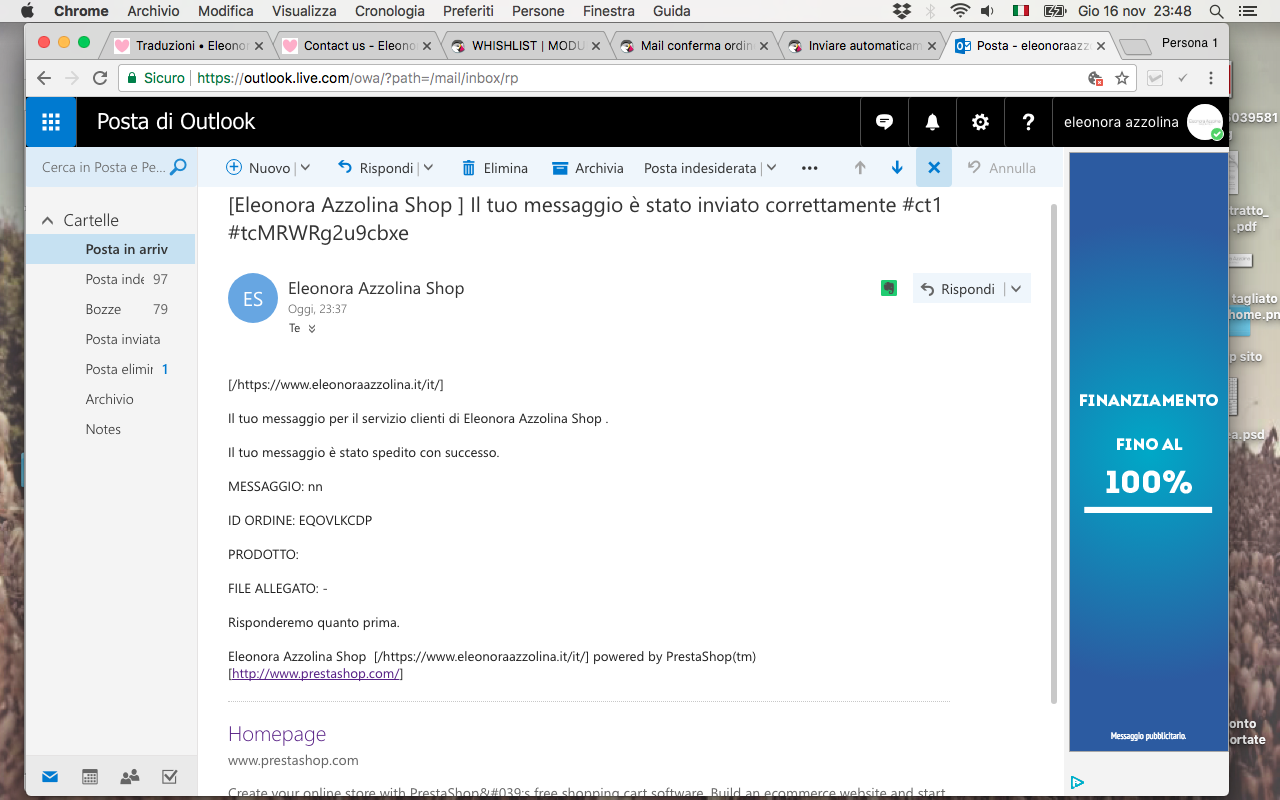The width and height of the screenshot is (1280, 800).
Task: Click the Nuovo button to compose mail
Action: coord(258,168)
